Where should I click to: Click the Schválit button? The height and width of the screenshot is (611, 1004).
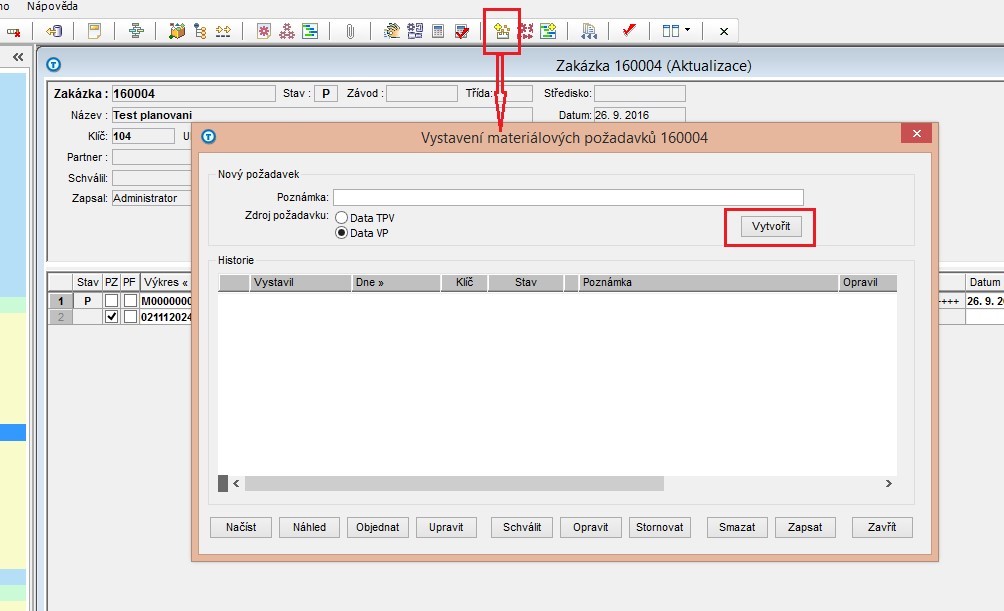click(522, 527)
